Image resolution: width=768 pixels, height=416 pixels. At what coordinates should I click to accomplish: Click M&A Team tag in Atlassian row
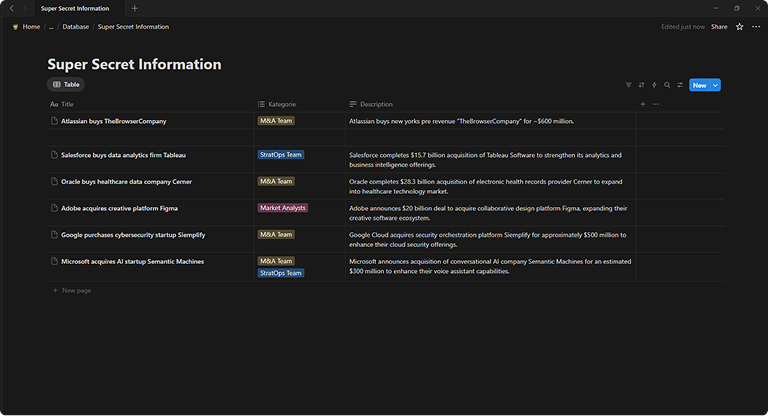click(x=276, y=121)
